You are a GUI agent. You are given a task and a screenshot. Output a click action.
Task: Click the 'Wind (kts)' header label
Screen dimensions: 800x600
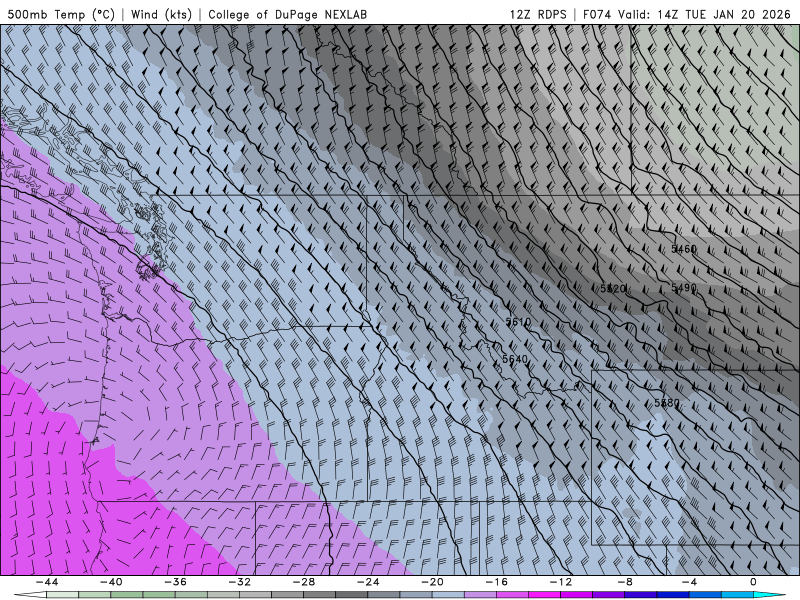[161, 14]
